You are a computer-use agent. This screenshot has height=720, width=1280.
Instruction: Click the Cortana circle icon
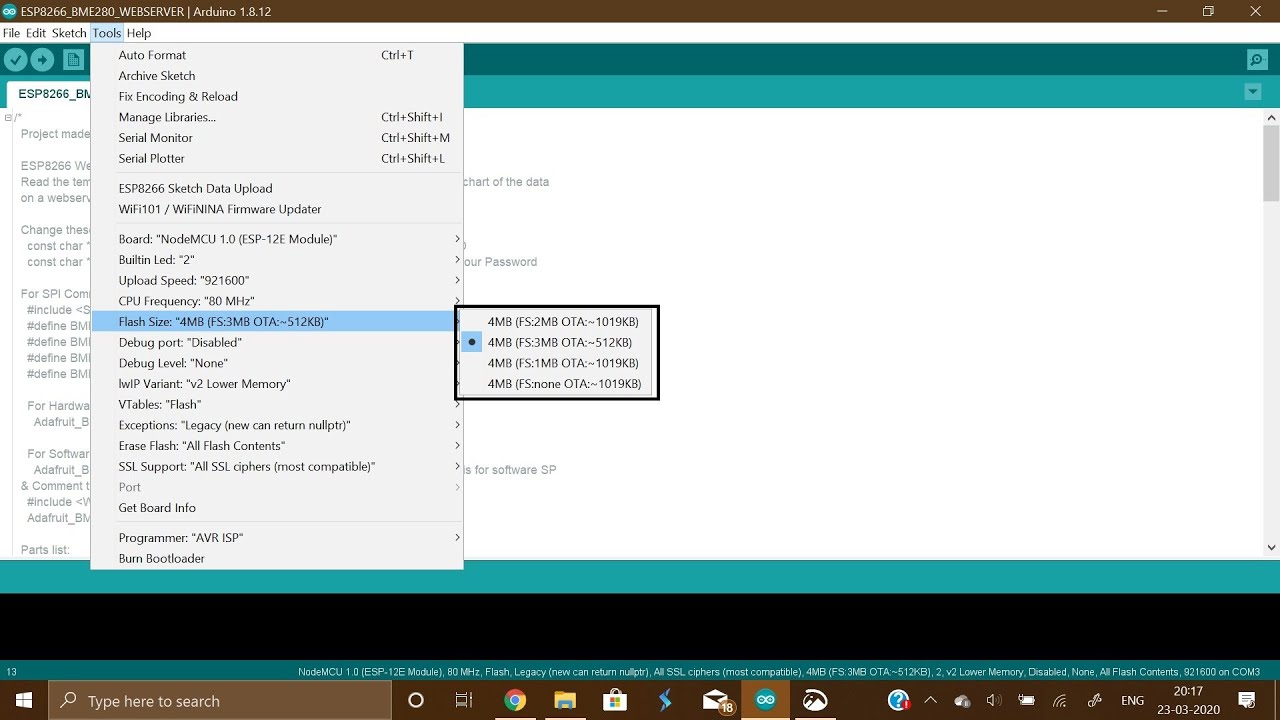coord(416,701)
